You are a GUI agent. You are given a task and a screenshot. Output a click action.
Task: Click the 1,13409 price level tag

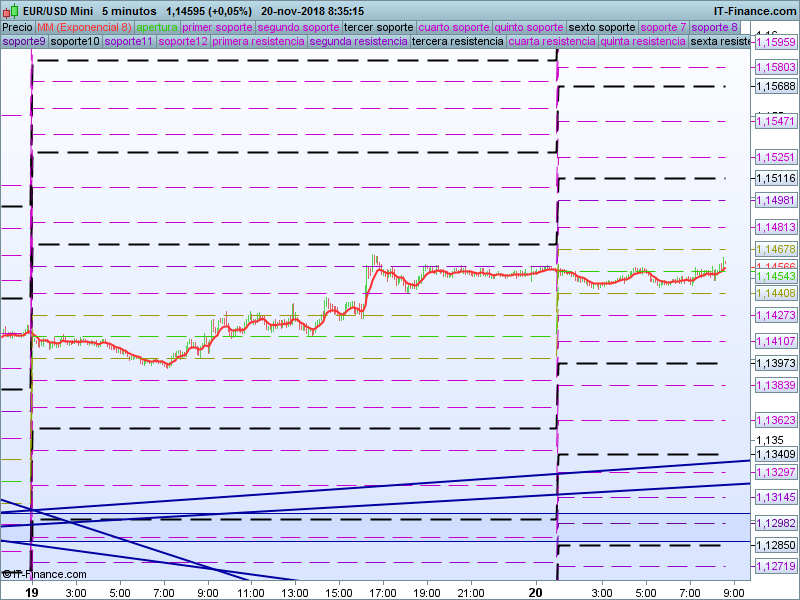point(775,456)
